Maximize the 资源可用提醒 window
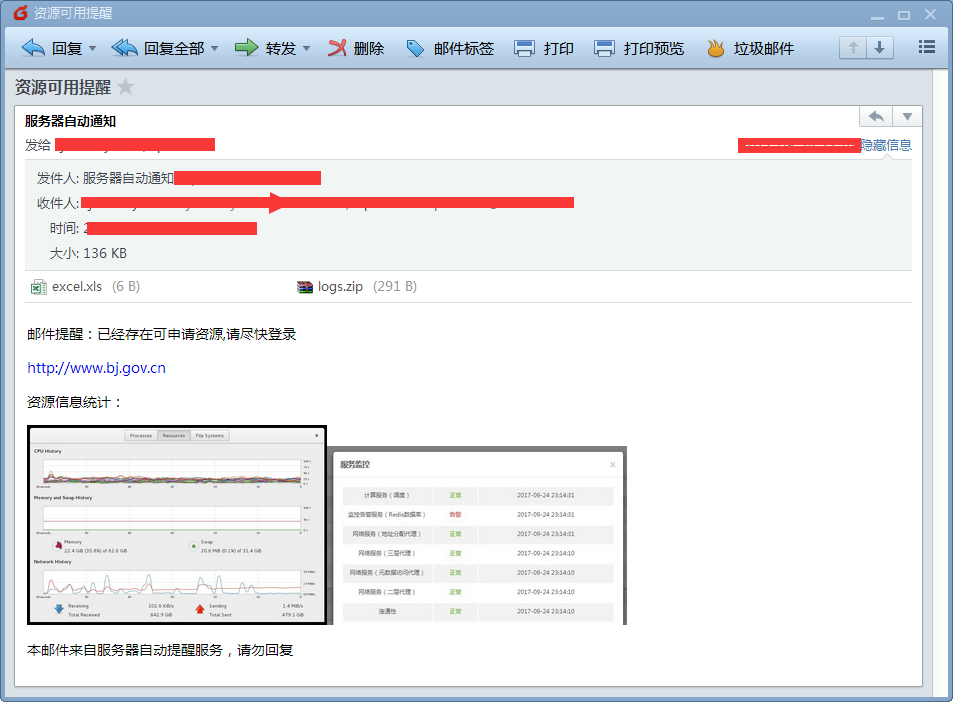The width and height of the screenshot is (953, 702). click(904, 15)
